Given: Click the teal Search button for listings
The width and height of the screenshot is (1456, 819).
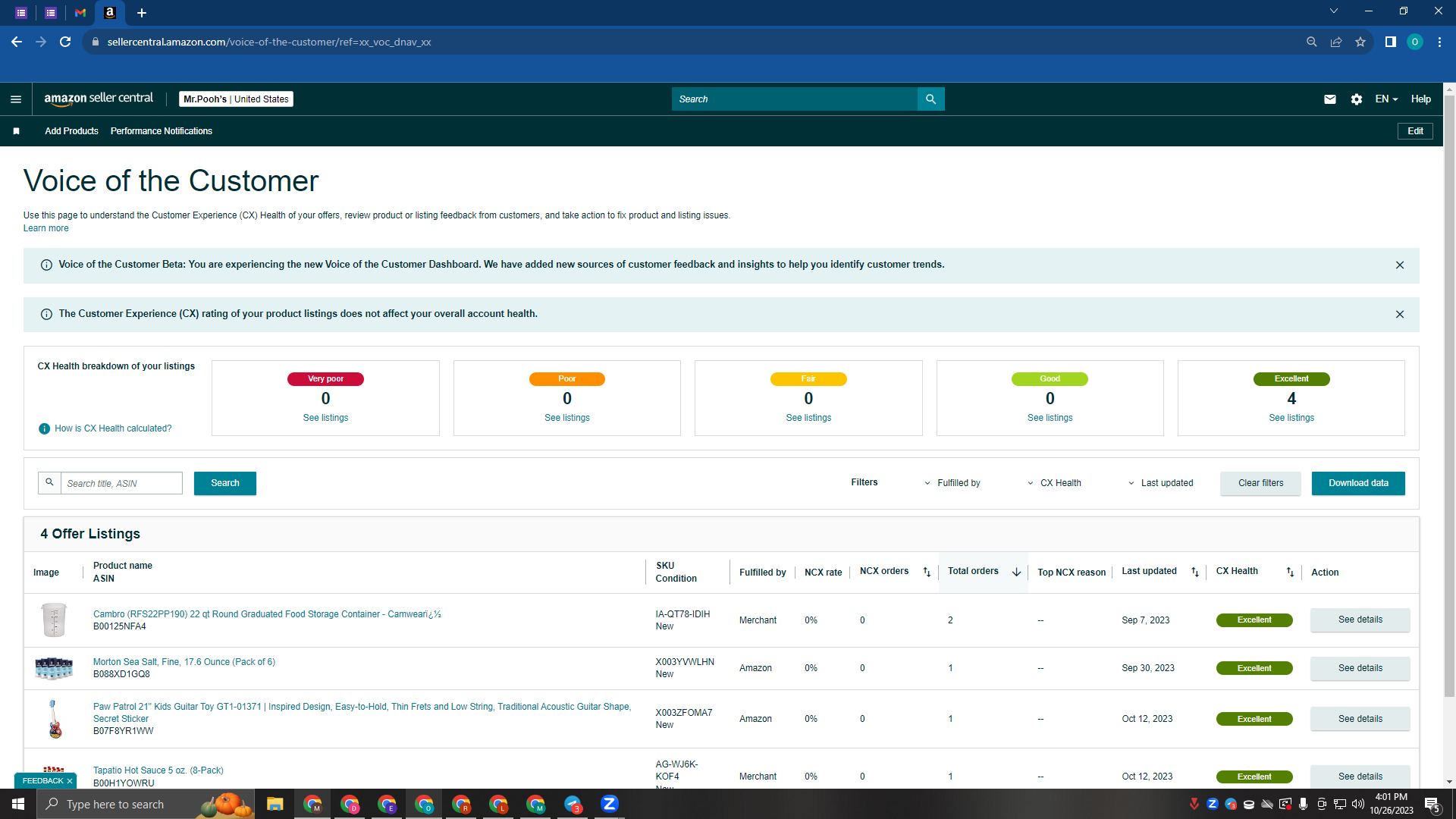Looking at the screenshot, I should pos(225,483).
